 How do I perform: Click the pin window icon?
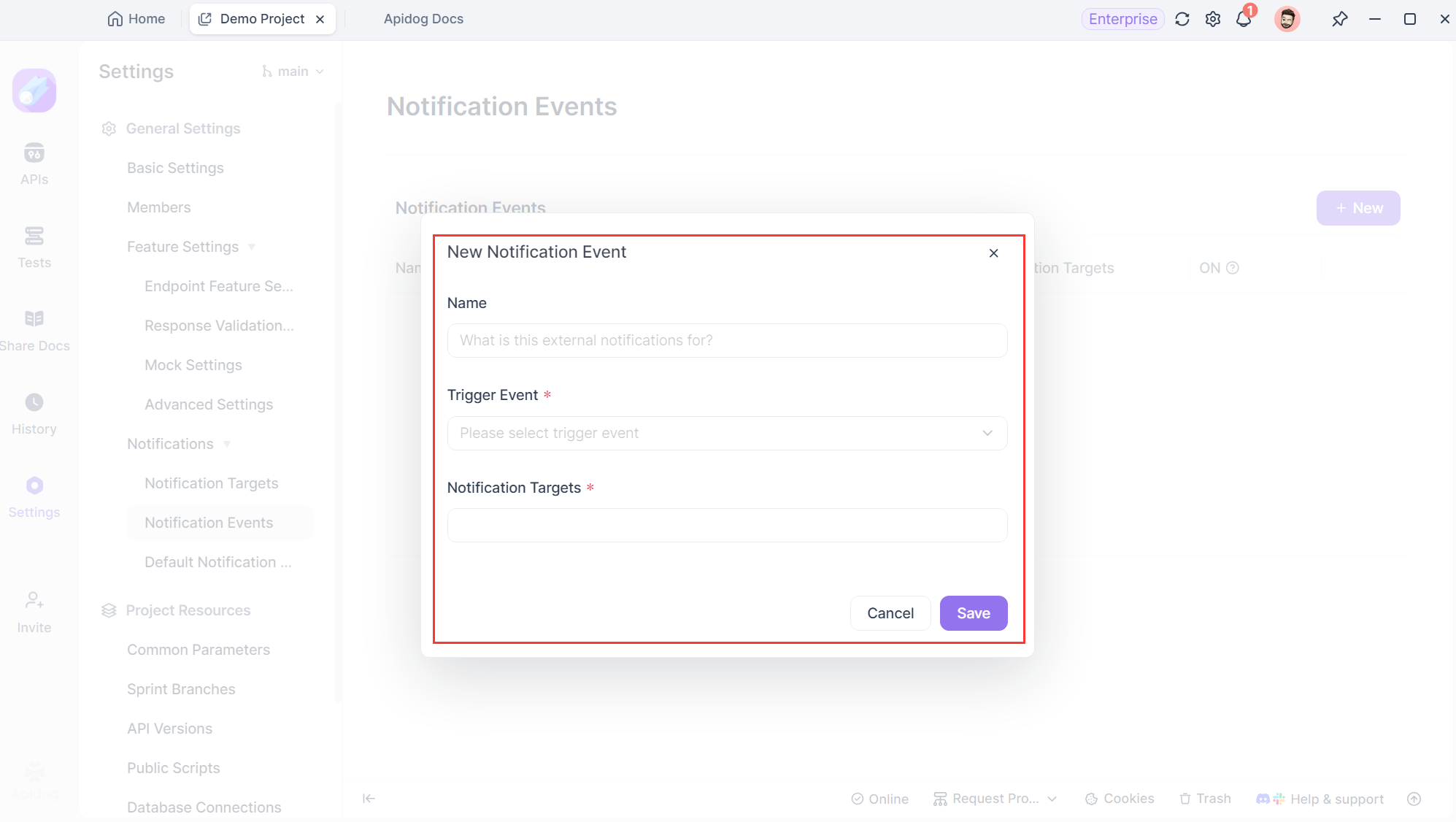coord(1339,19)
